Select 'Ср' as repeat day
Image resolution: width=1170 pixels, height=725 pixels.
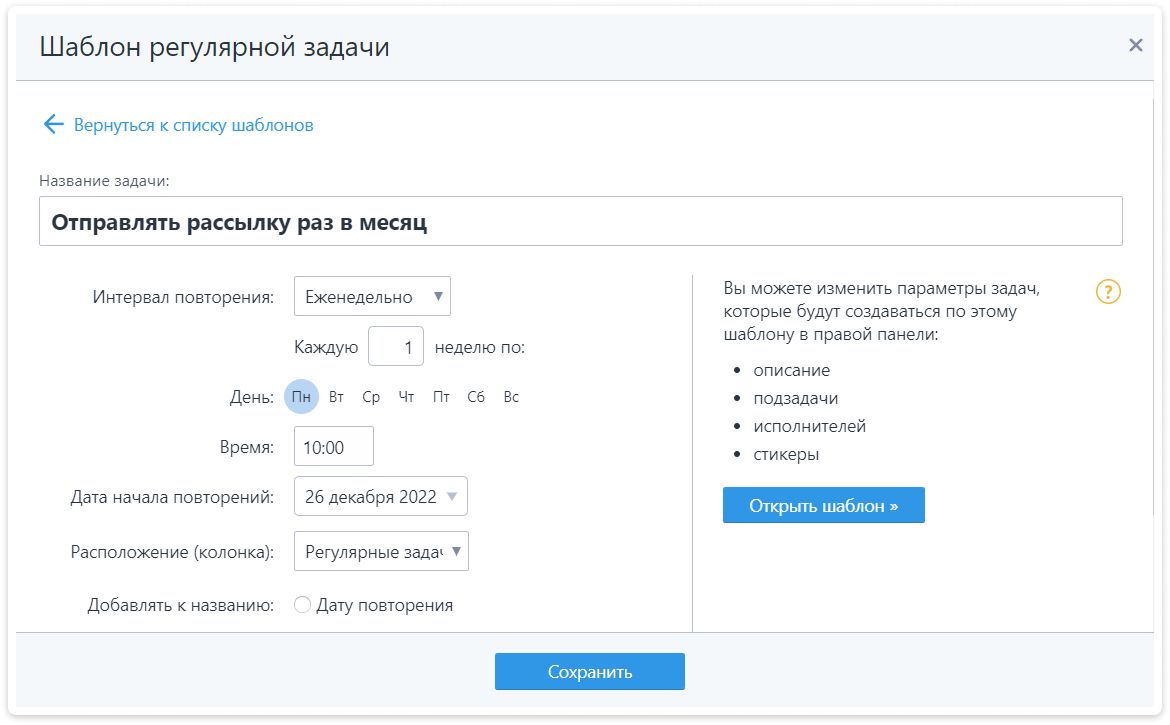pyautogui.click(x=371, y=397)
